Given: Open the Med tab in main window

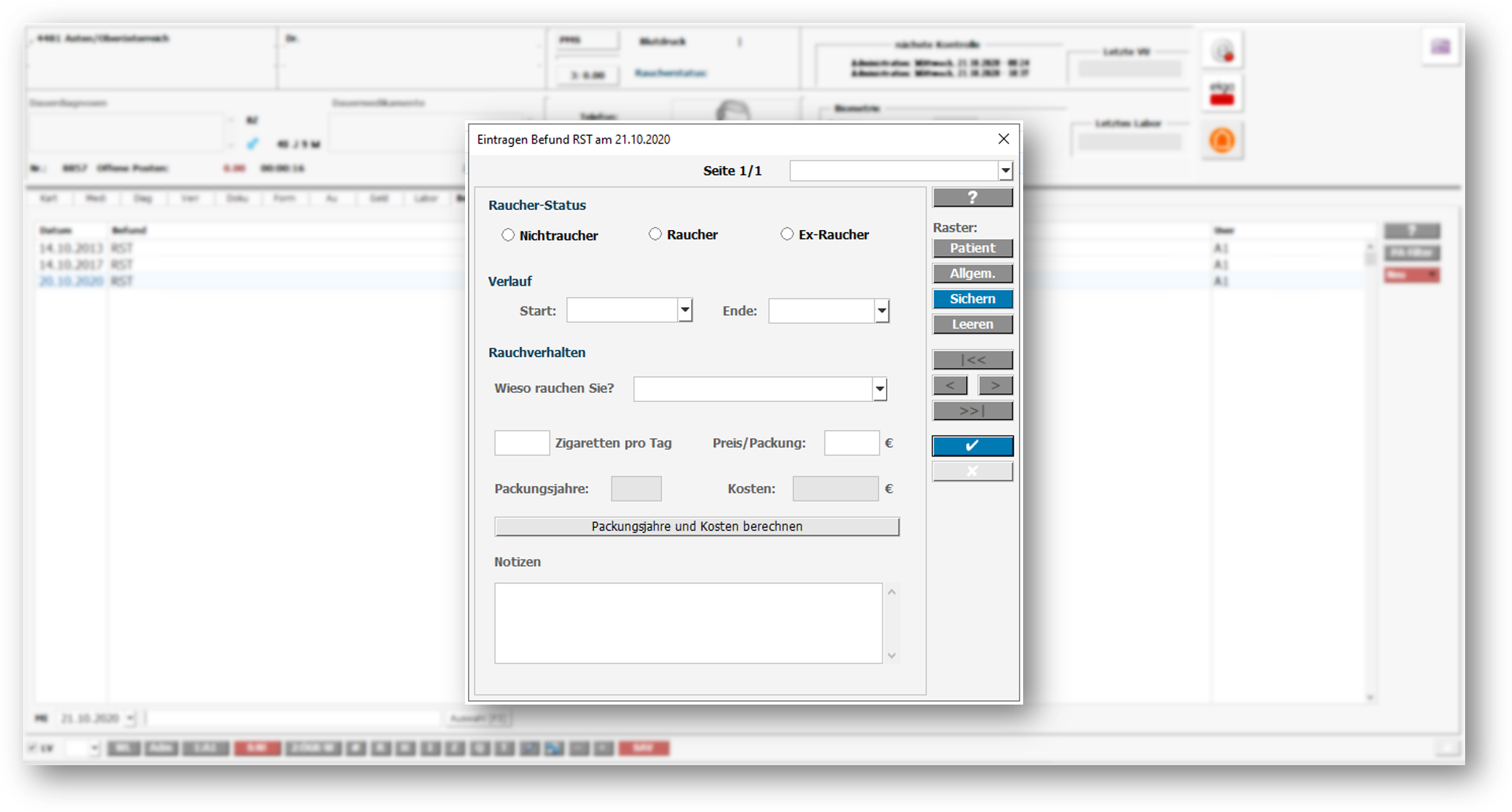Looking at the screenshot, I should [x=96, y=198].
